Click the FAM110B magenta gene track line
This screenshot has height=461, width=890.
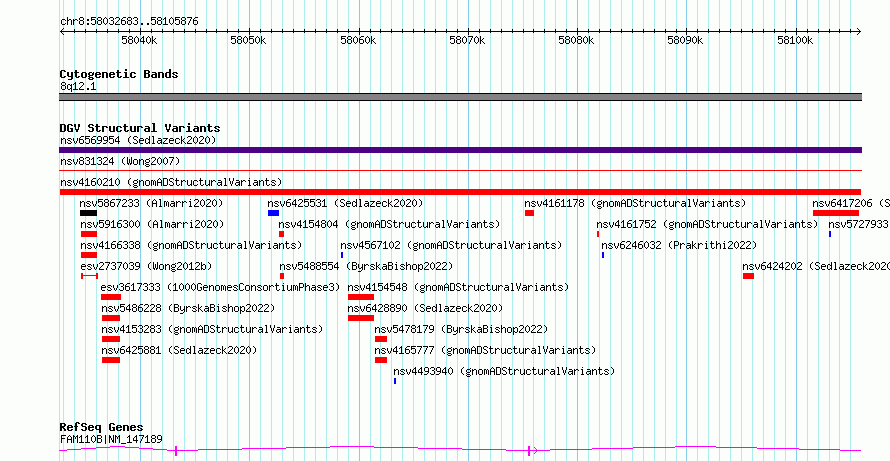tap(460, 450)
